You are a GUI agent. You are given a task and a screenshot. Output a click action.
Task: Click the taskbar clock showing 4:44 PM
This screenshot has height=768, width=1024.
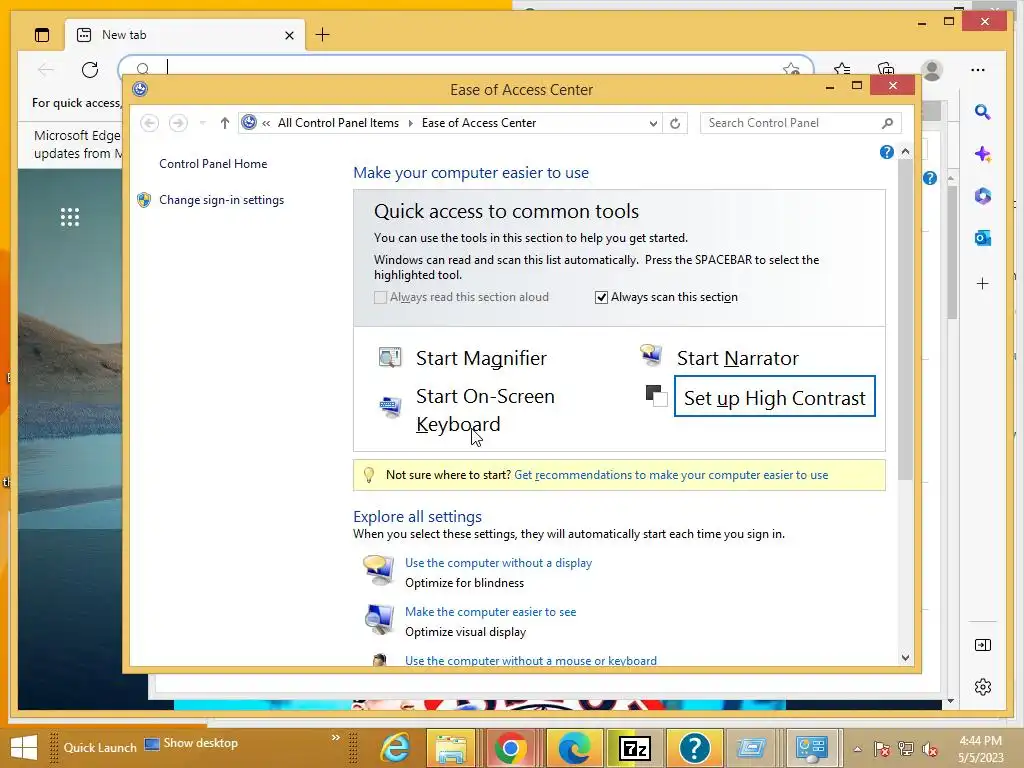click(x=981, y=749)
